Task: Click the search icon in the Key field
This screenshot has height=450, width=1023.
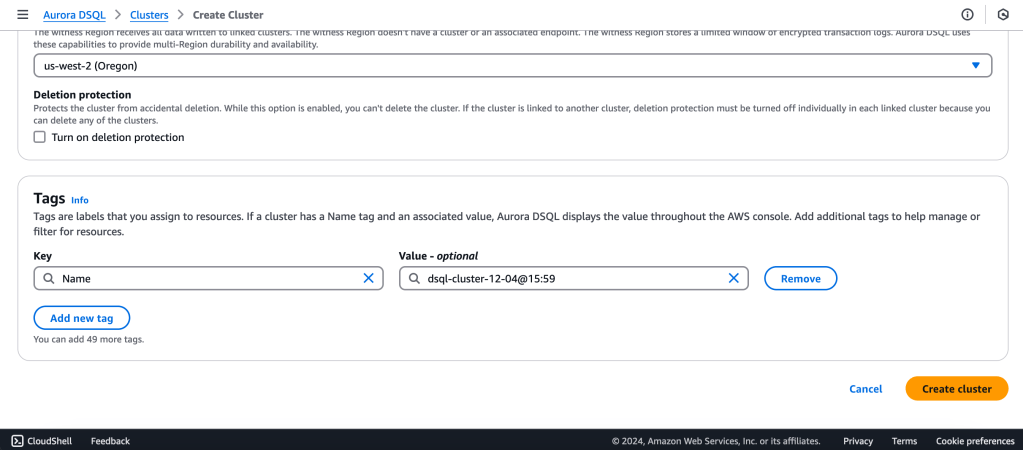Action: click(48, 279)
